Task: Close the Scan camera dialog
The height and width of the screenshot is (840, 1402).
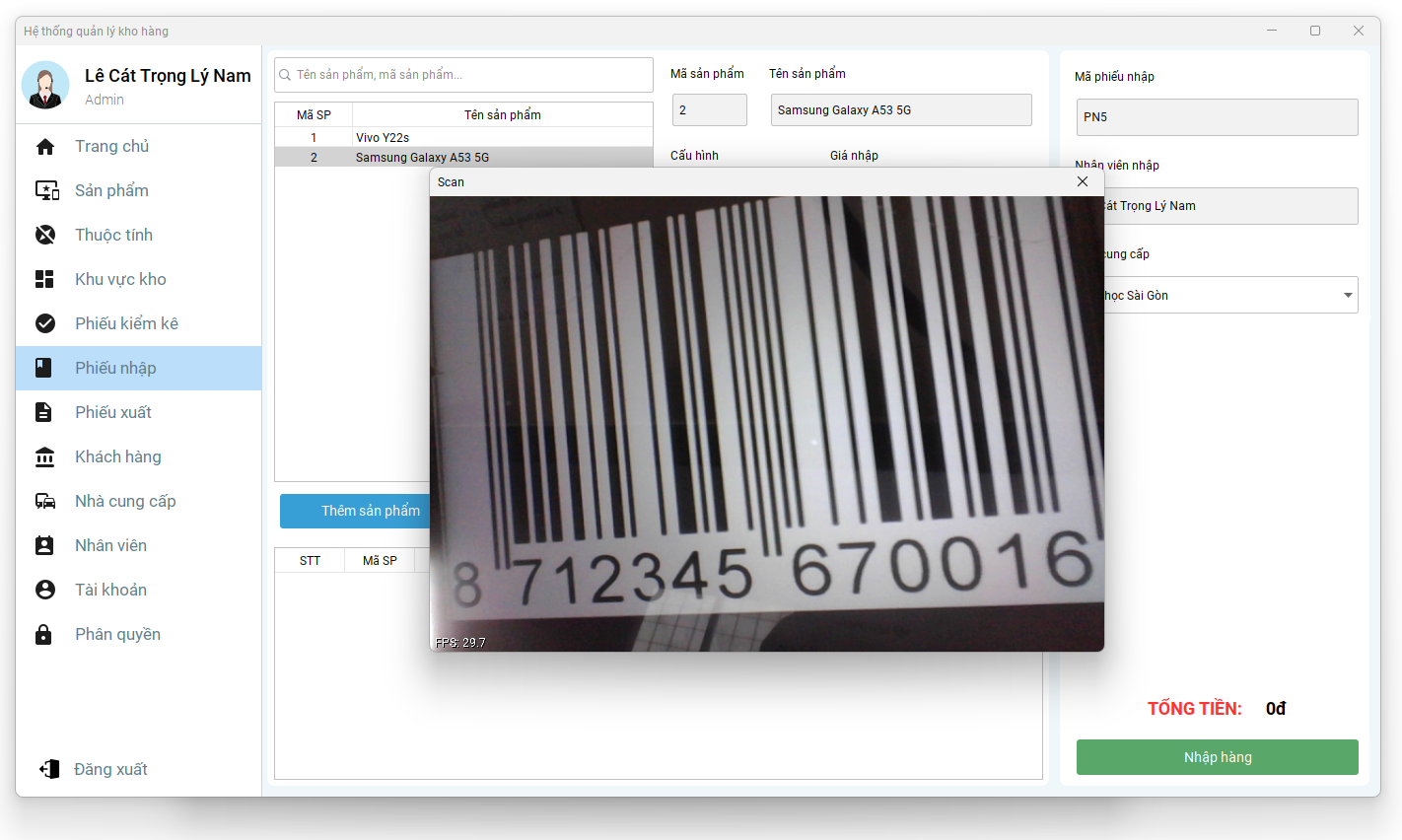Action: [1083, 181]
